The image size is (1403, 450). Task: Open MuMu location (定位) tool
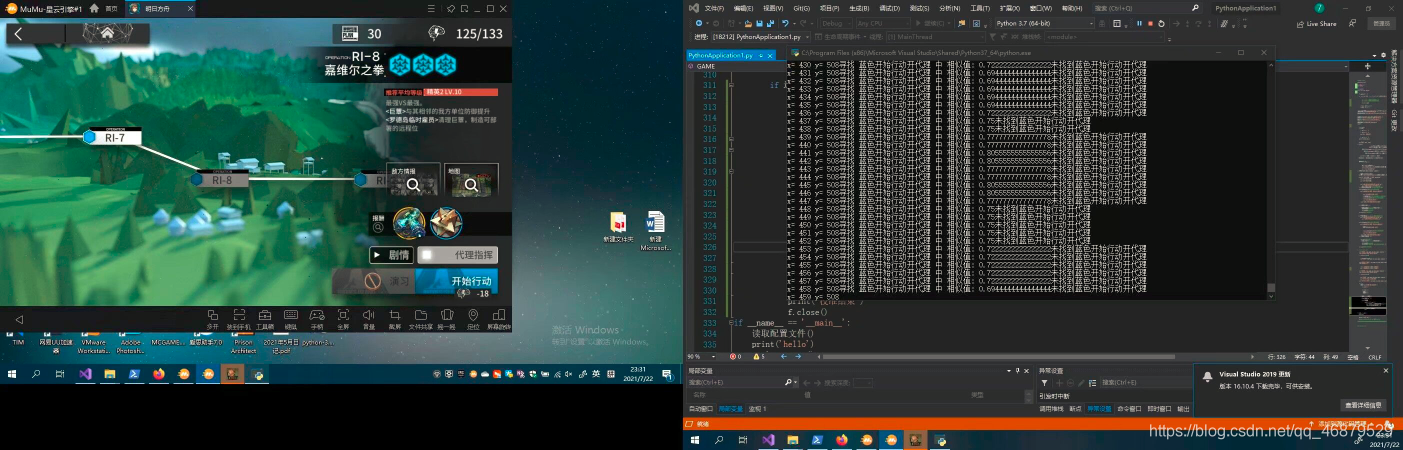(473, 318)
